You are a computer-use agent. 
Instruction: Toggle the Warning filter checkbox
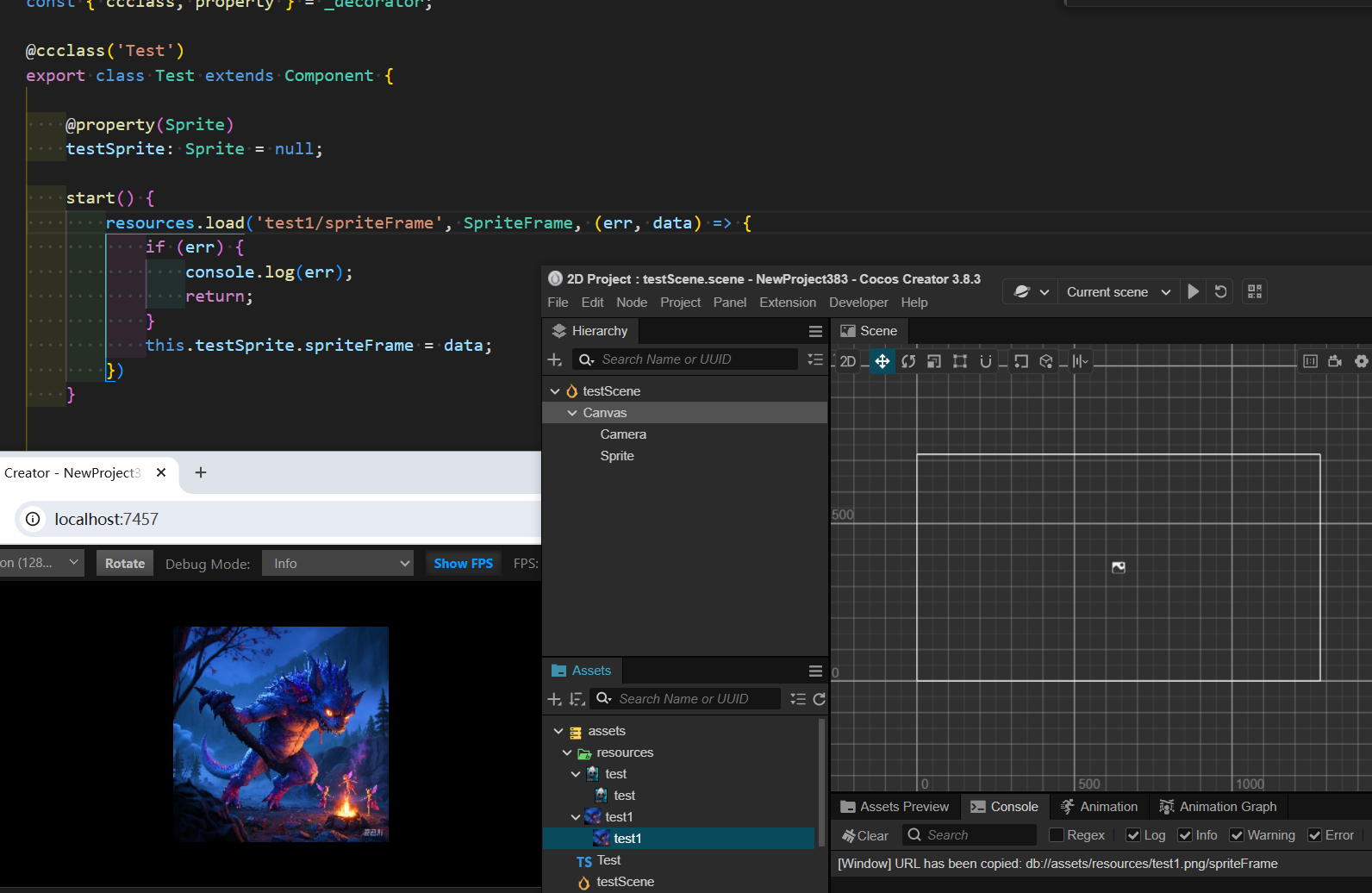coord(1237,835)
